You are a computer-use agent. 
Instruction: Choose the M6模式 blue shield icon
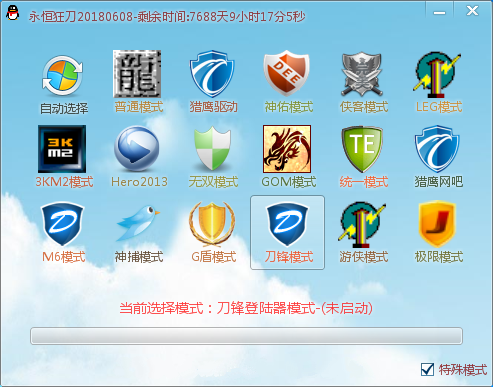[x=62, y=224]
